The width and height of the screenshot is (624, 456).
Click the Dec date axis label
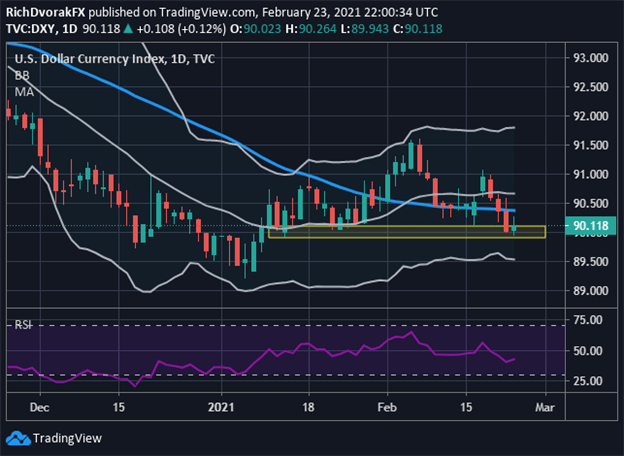pyautogui.click(x=39, y=407)
